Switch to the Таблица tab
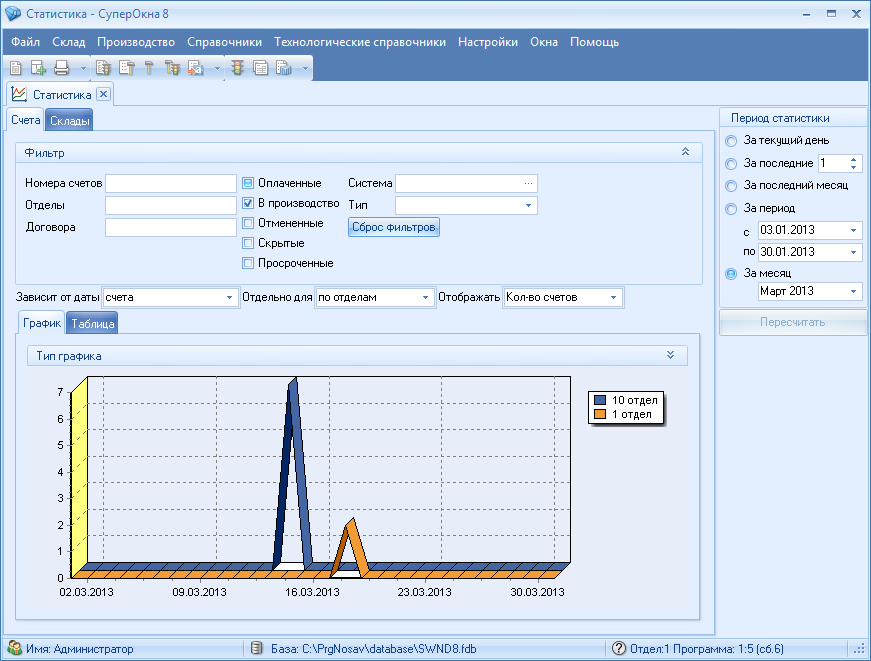The width and height of the screenshot is (871, 661). [93, 323]
